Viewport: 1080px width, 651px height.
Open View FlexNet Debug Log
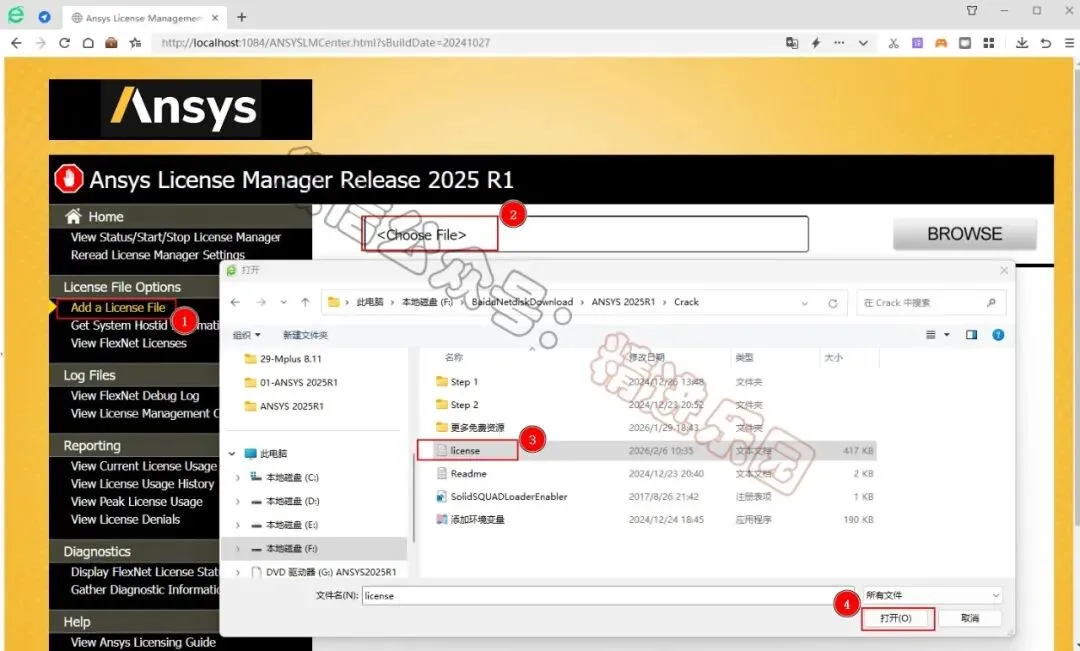pyautogui.click(x=134, y=395)
